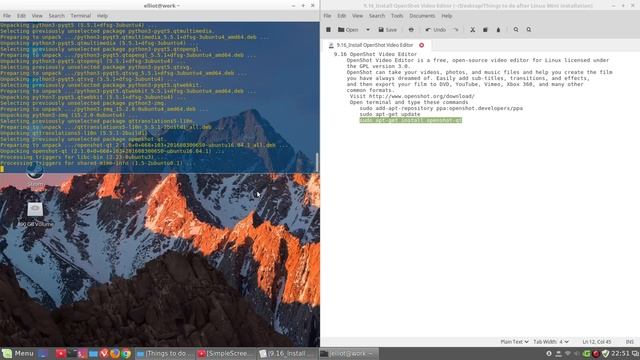Click the green G tray icon
Screen dimensions: 640x360
click(587, 353)
